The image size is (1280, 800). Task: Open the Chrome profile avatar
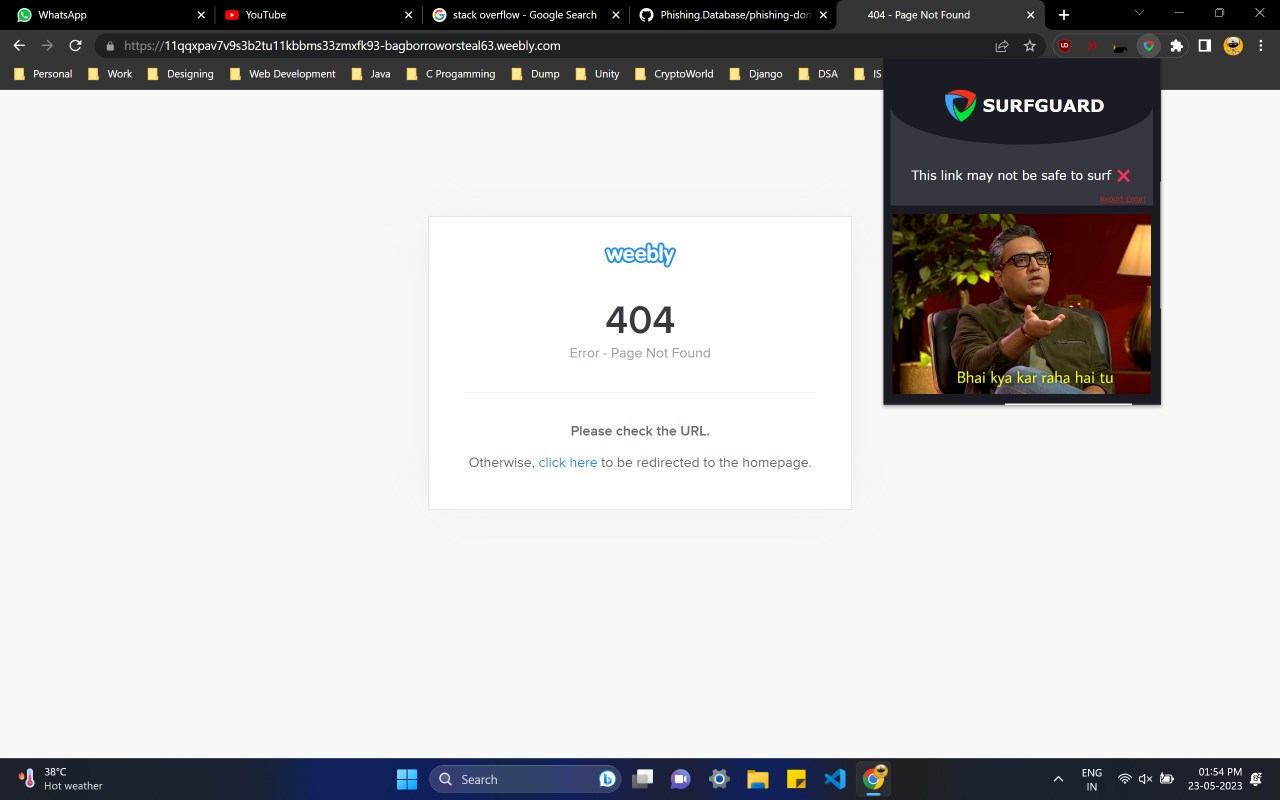coord(1233,46)
